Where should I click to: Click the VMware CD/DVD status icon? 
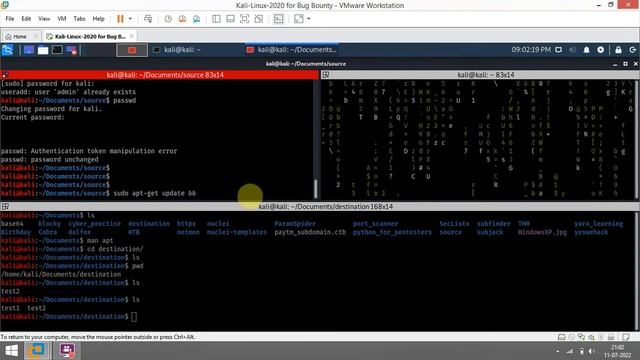tap(571, 337)
